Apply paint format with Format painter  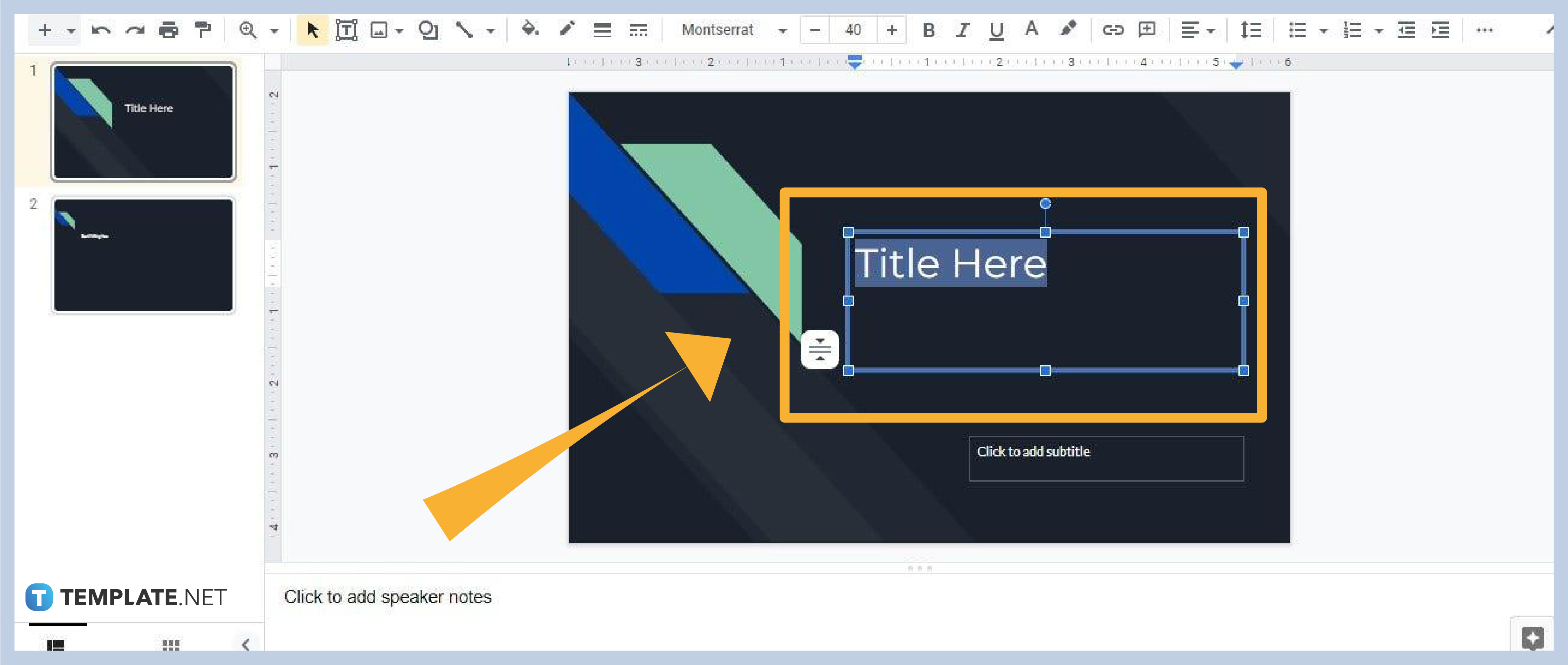(203, 29)
